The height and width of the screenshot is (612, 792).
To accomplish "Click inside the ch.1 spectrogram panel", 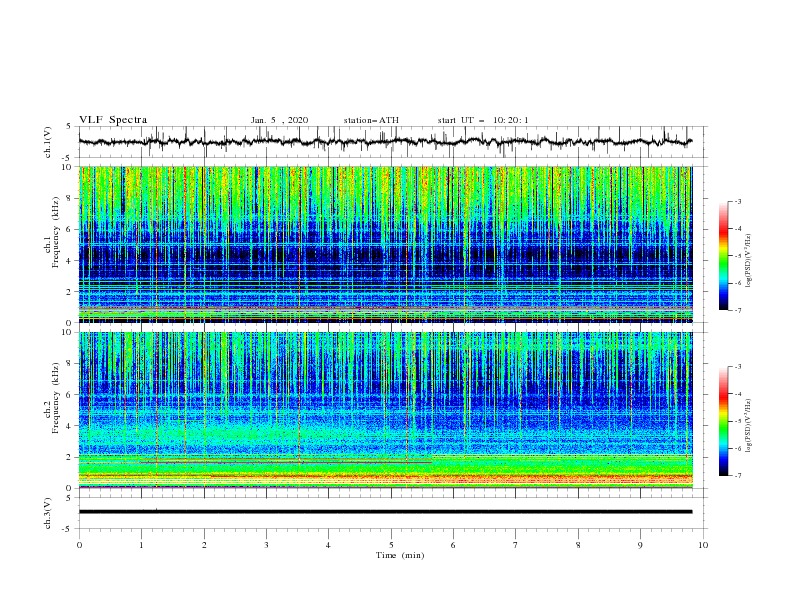I will click(x=386, y=244).
